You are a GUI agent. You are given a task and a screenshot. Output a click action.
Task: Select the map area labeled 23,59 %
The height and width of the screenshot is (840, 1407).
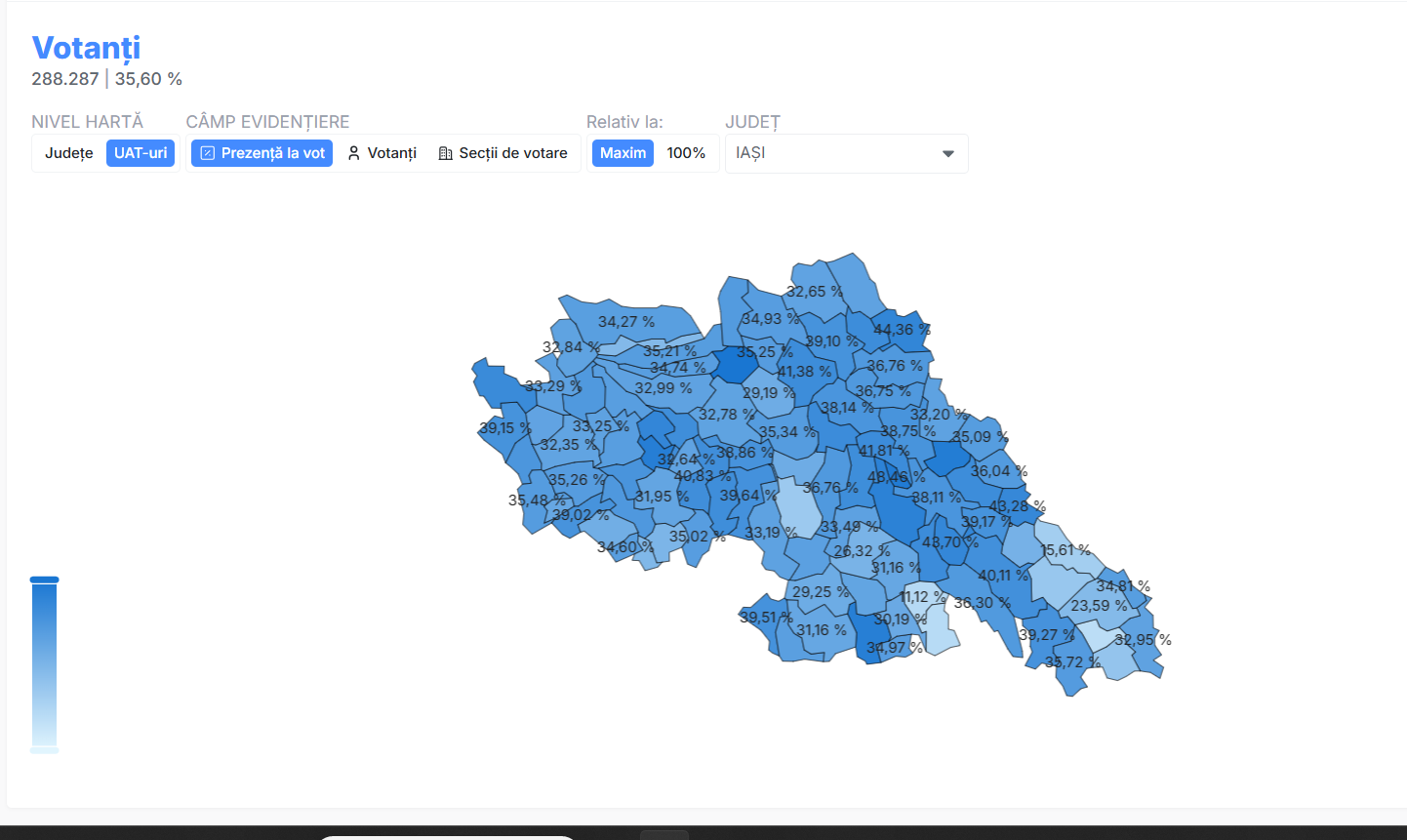click(x=1099, y=606)
